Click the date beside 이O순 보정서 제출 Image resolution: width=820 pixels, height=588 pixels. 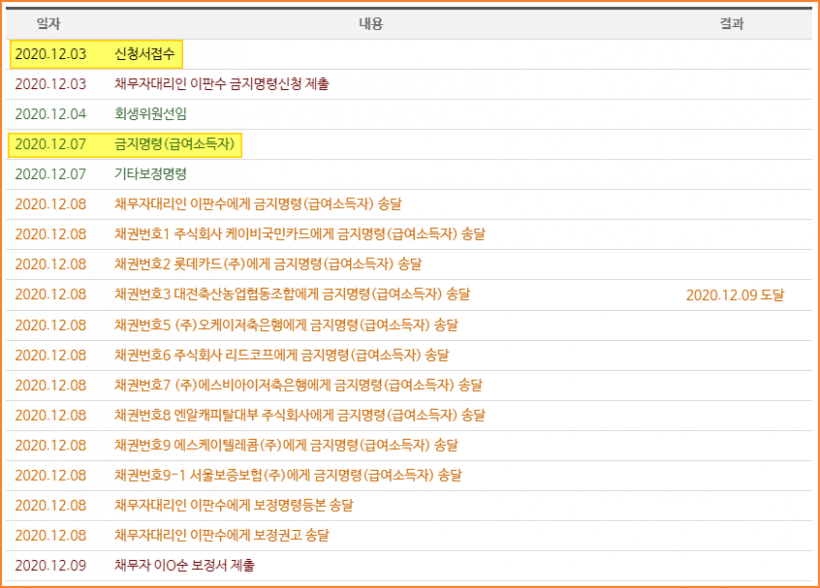click(50, 566)
